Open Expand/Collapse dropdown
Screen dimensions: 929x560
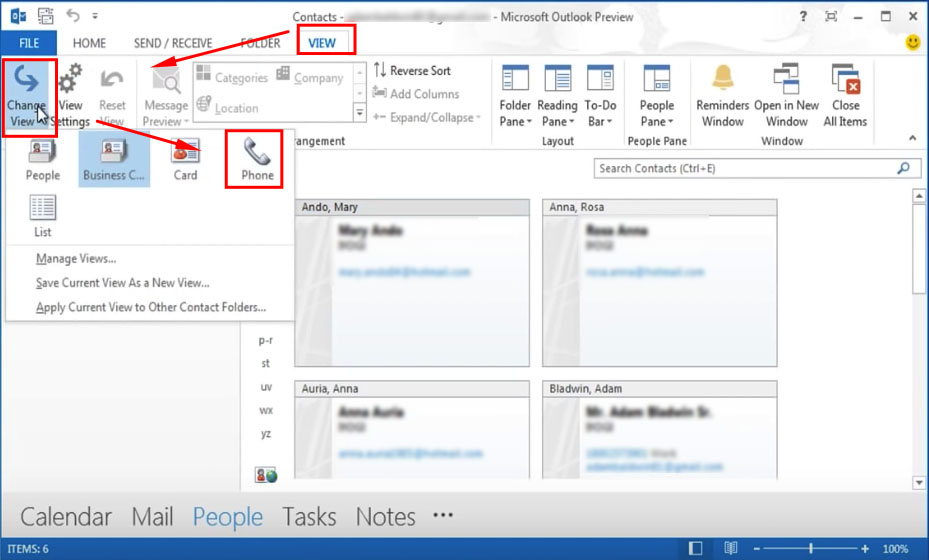pos(427,117)
